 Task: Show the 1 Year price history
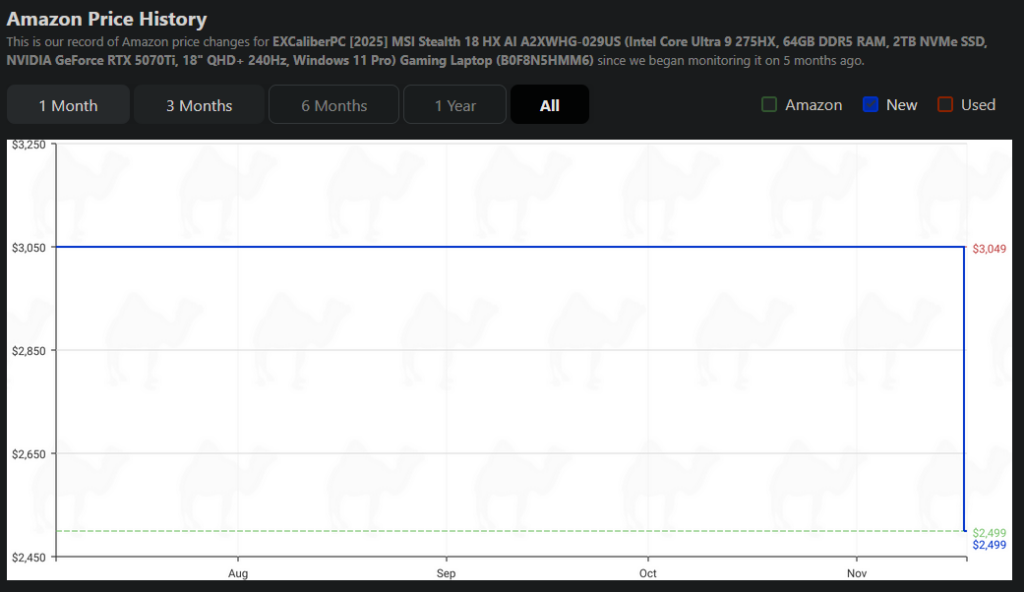click(x=455, y=105)
